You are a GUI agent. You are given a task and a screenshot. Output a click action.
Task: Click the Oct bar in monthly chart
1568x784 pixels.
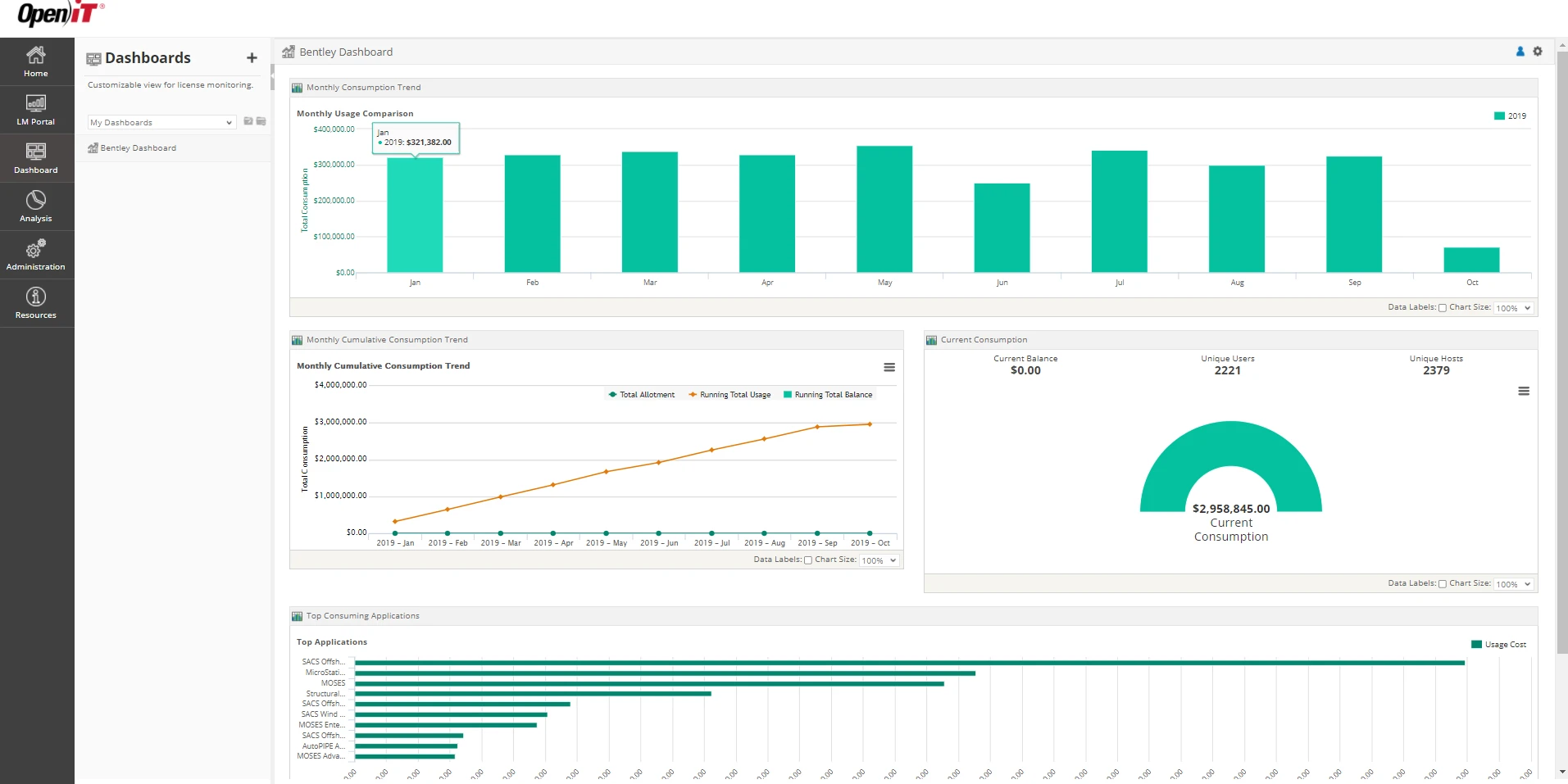(1471, 260)
